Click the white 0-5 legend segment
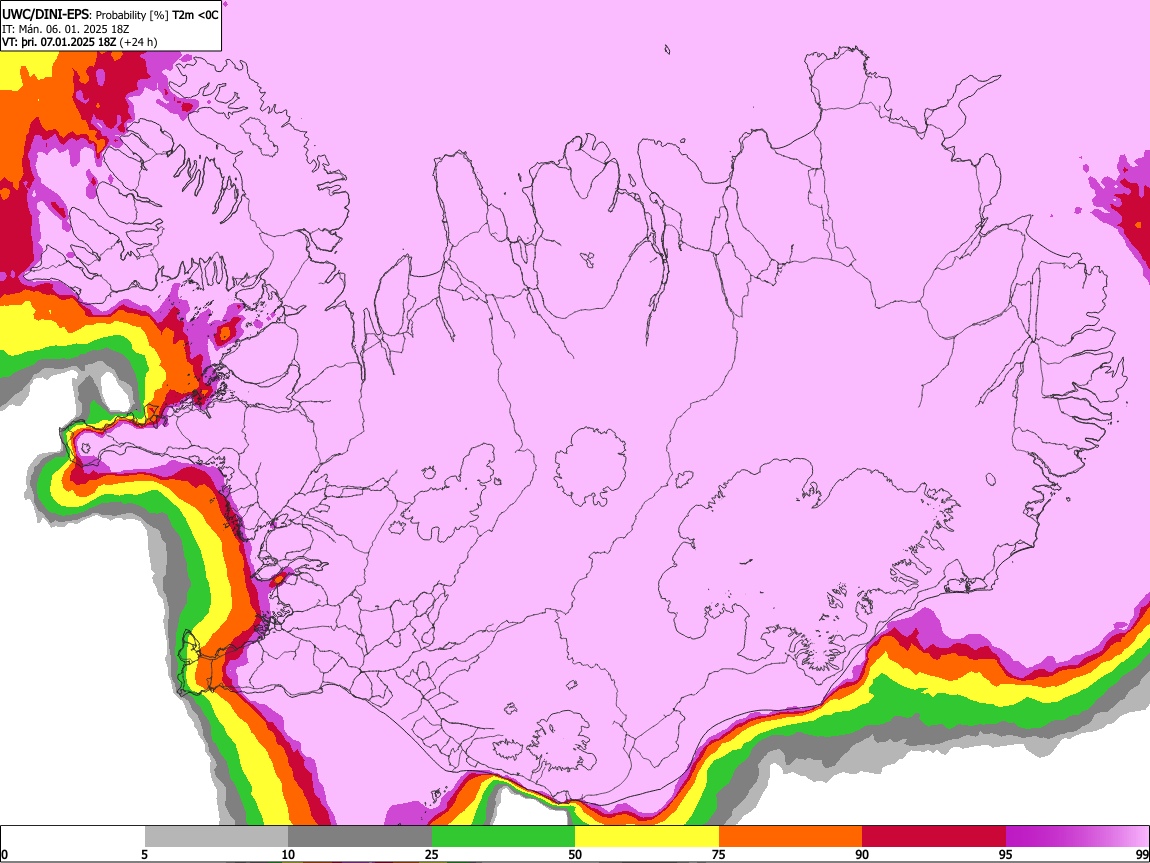 [x=73, y=837]
